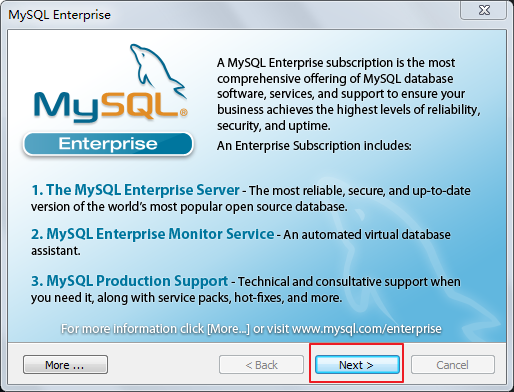The image size is (514, 392).
Task: Click 'Technical and consultative support when' text
Action: [349, 282]
